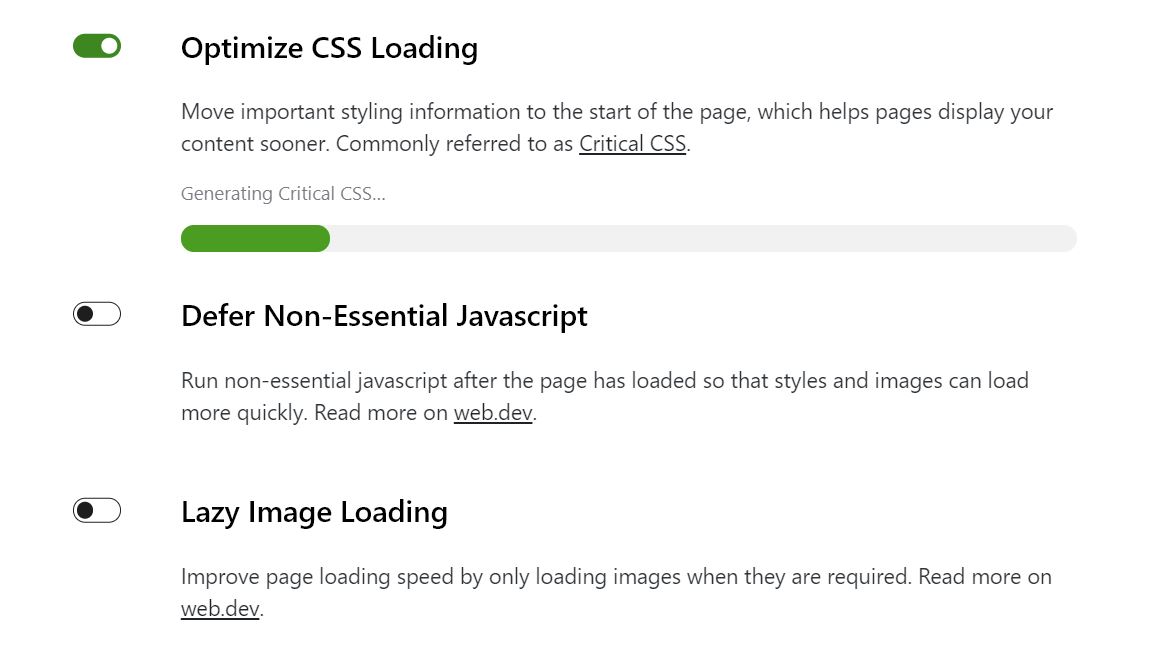
Task: Turn off the Optimize CSS Loading switch
Action: pos(97,46)
